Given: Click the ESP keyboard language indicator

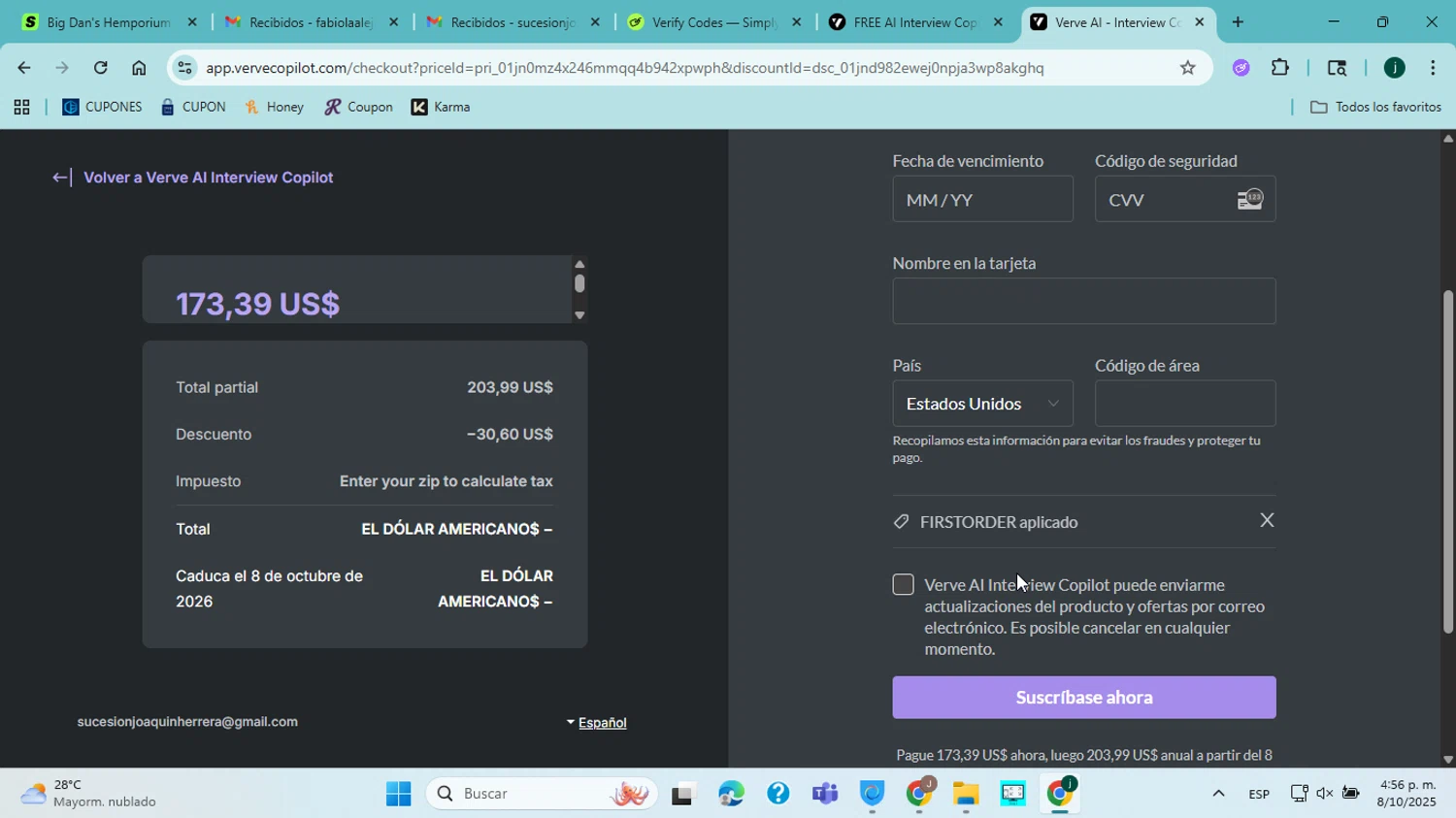Looking at the screenshot, I should [x=1259, y=794].
